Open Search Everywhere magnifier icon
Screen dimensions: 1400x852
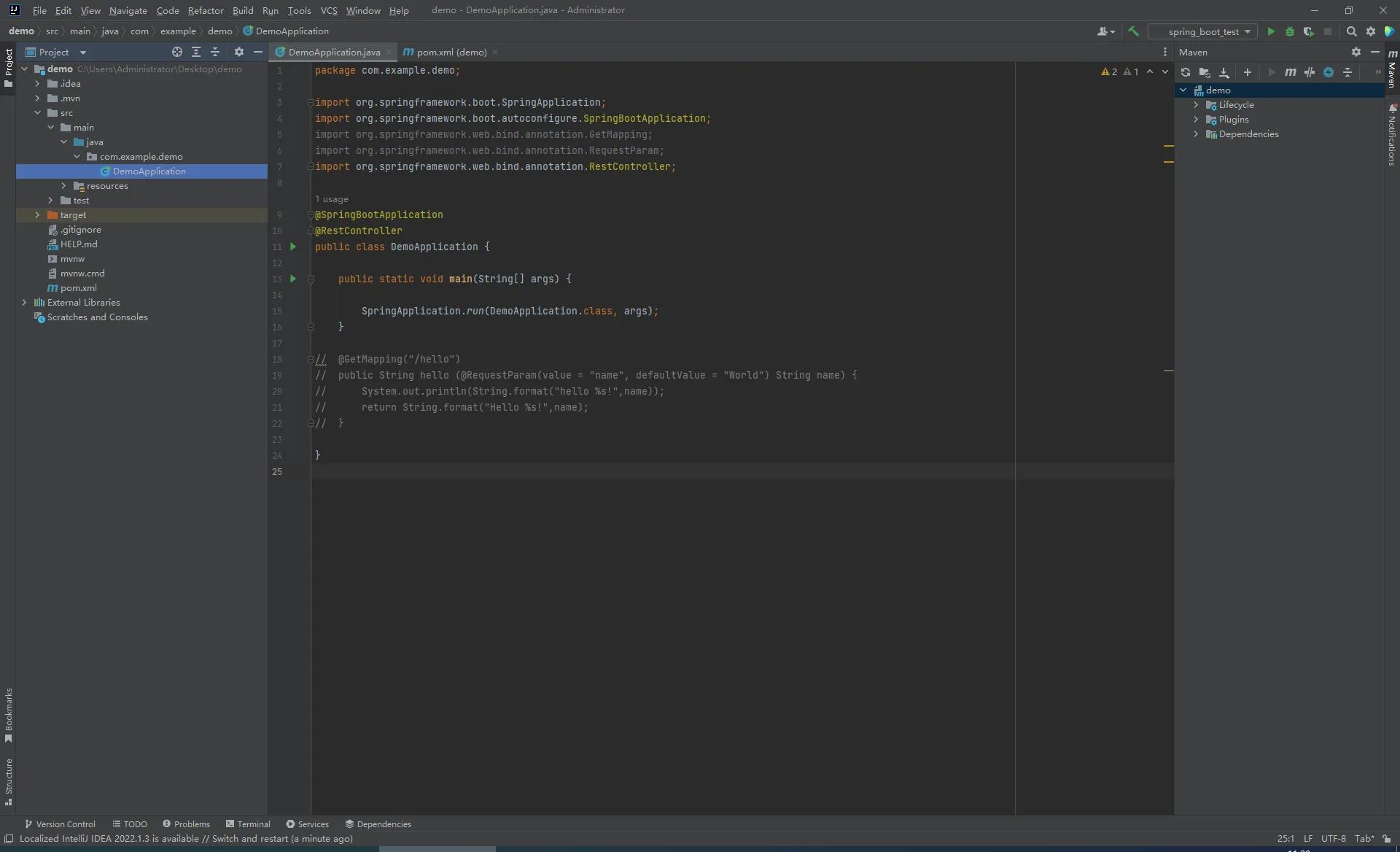point(1351,31)
